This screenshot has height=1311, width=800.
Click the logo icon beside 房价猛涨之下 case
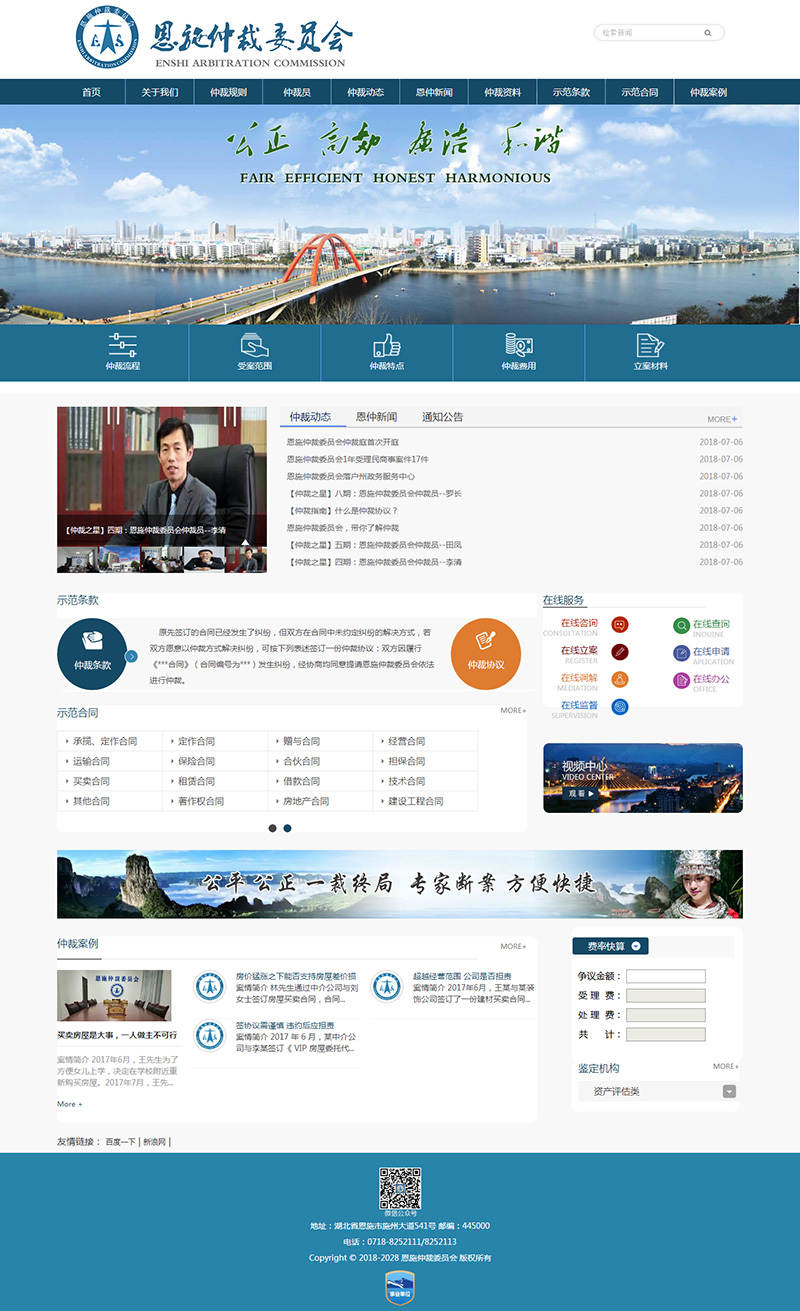click(210, 987)
